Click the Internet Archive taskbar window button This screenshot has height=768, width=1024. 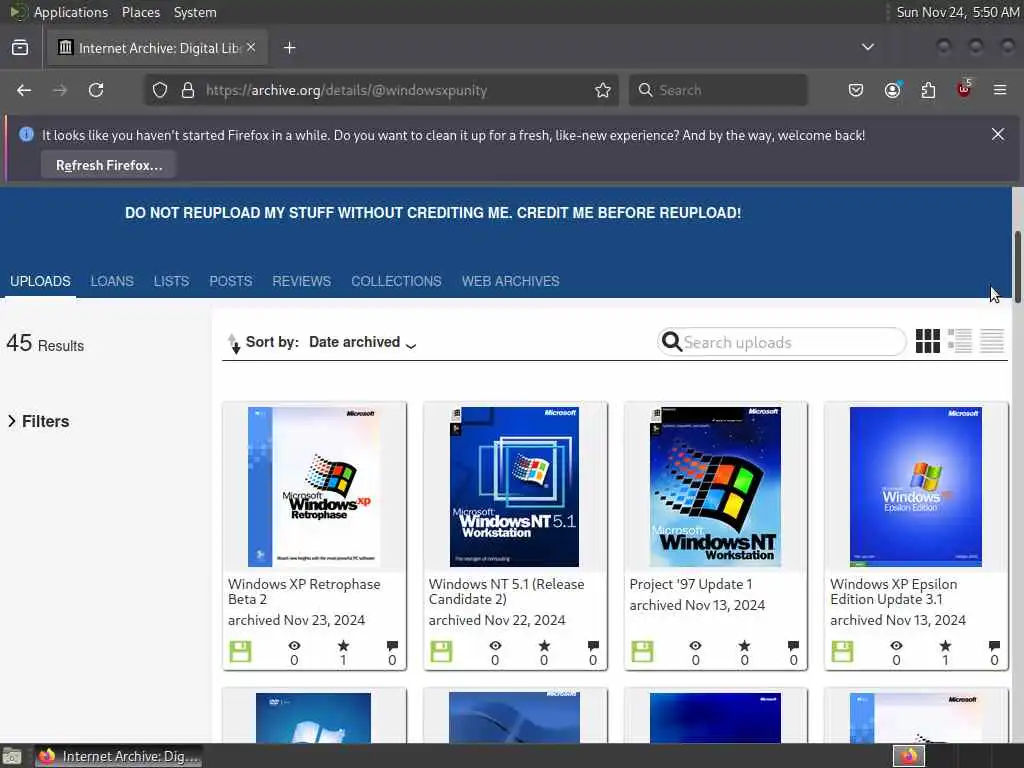(118, 756)
